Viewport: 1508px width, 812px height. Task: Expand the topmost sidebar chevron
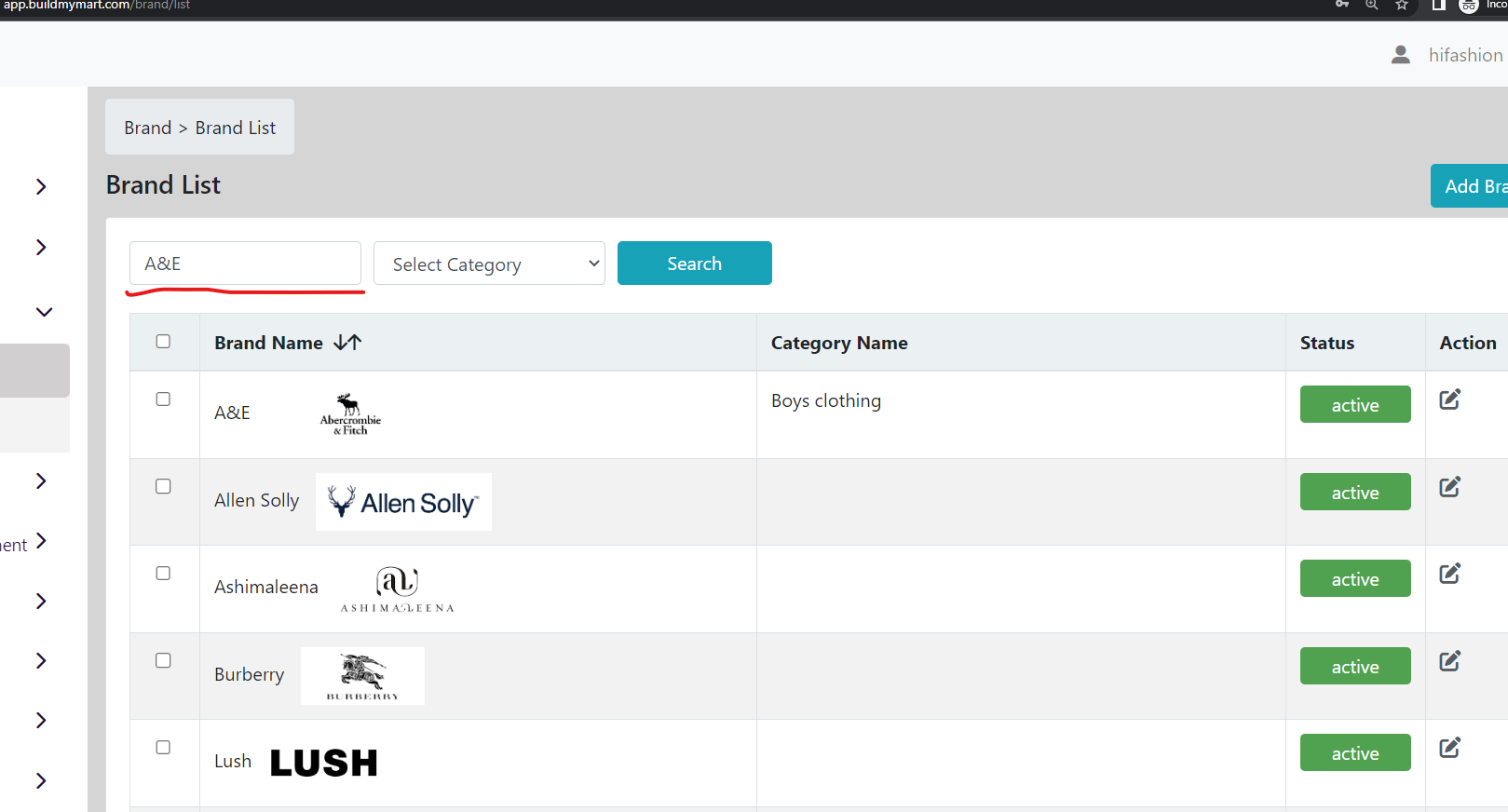[x=41, y=186]
